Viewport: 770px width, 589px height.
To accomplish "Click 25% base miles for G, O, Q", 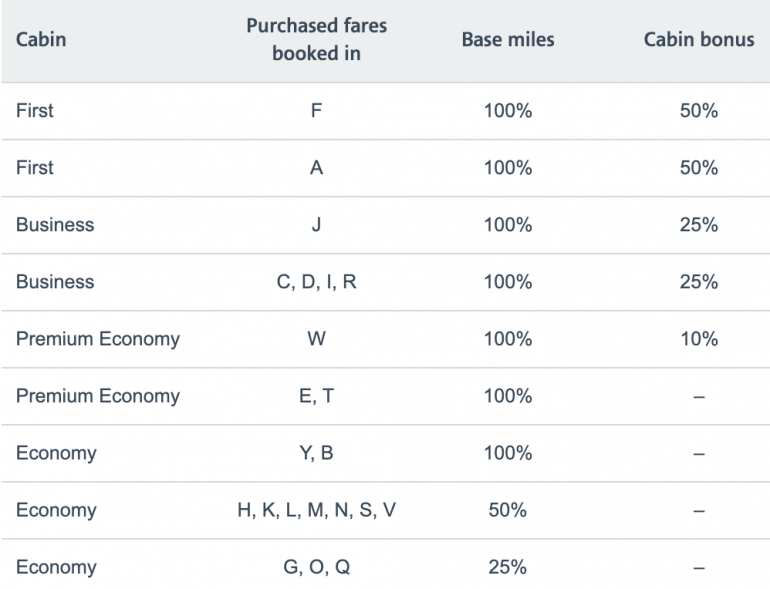I will click(508, 567).
